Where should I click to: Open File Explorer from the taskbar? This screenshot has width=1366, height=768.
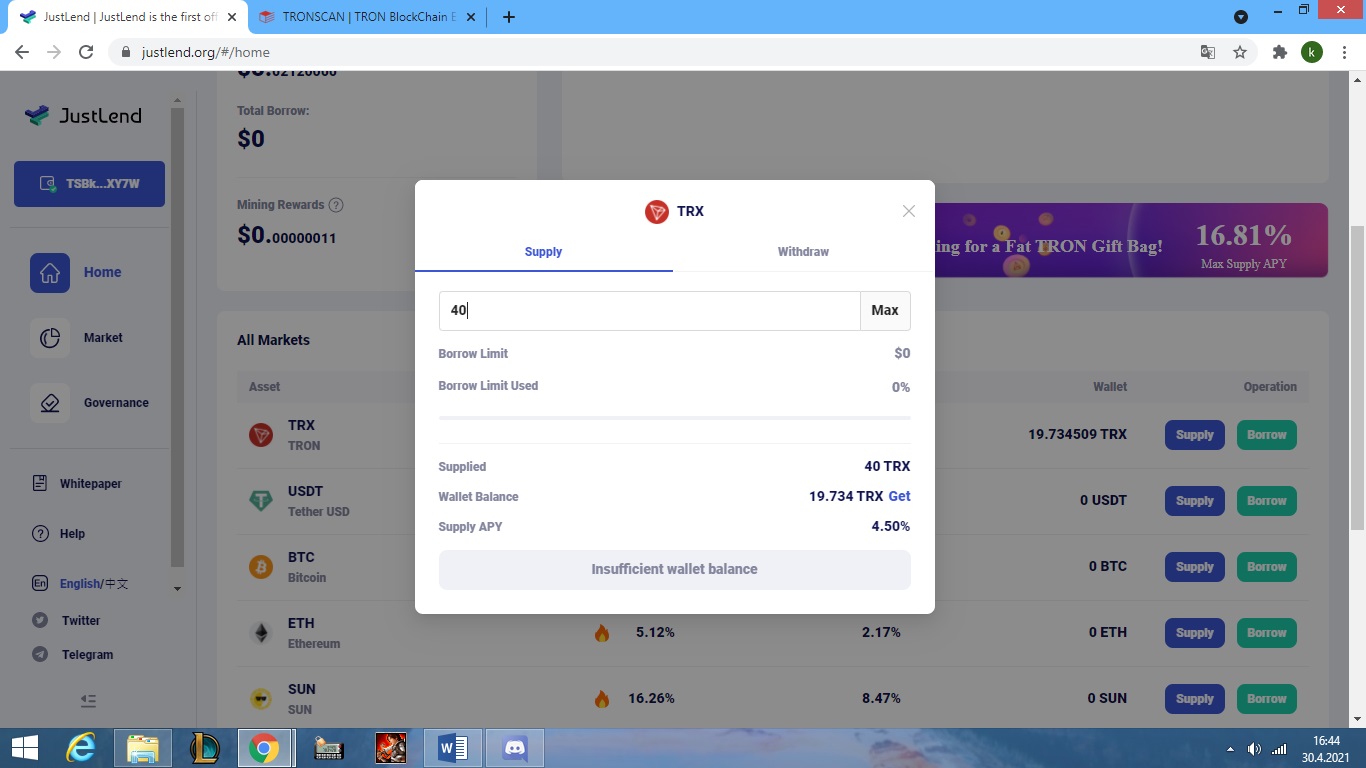tap(143, 748)
